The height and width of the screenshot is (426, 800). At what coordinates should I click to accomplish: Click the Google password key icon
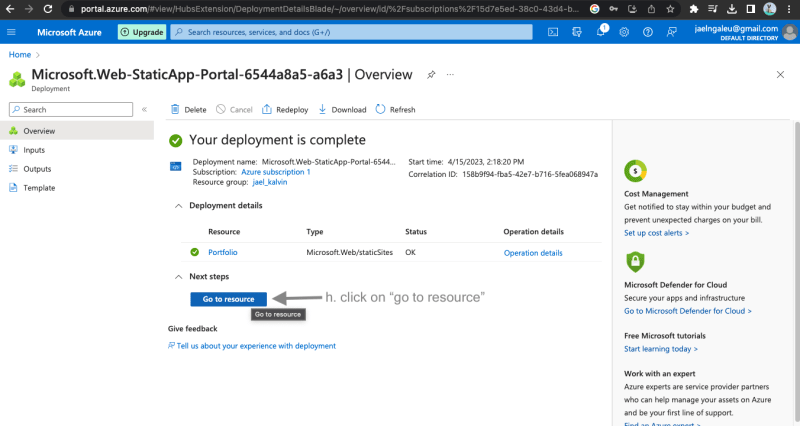[613, 9]
